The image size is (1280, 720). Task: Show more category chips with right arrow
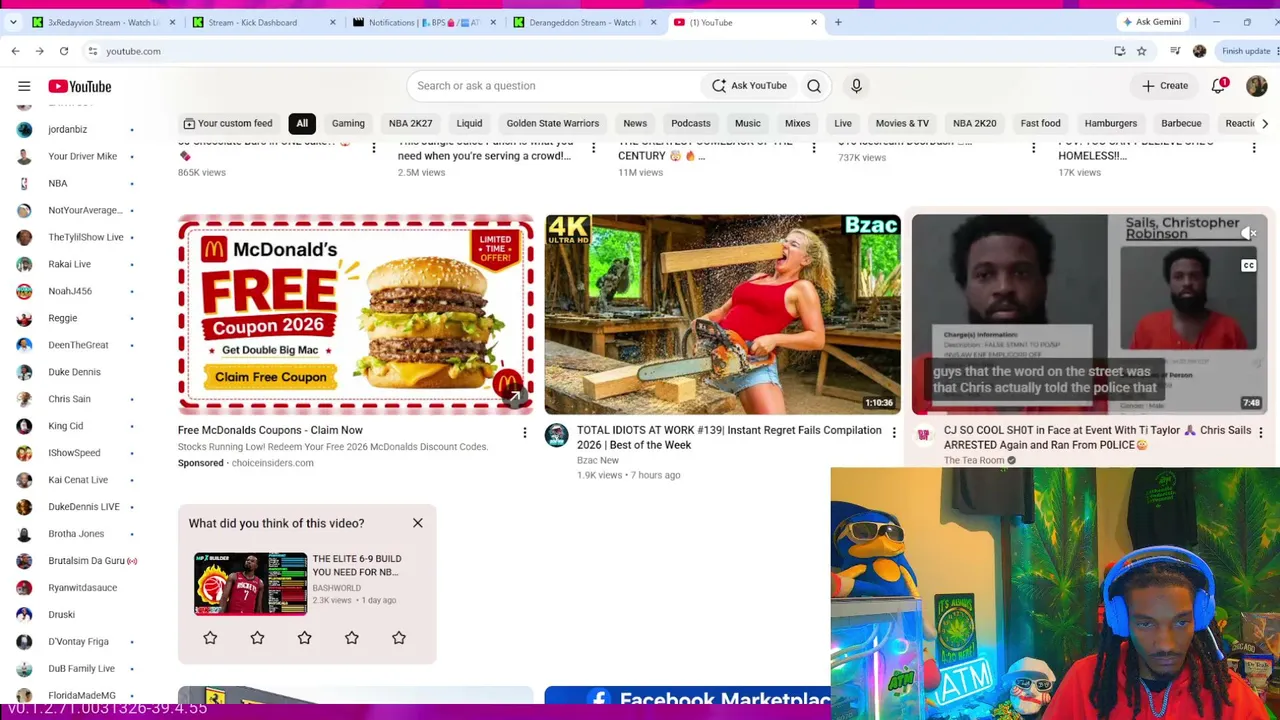1265,124
